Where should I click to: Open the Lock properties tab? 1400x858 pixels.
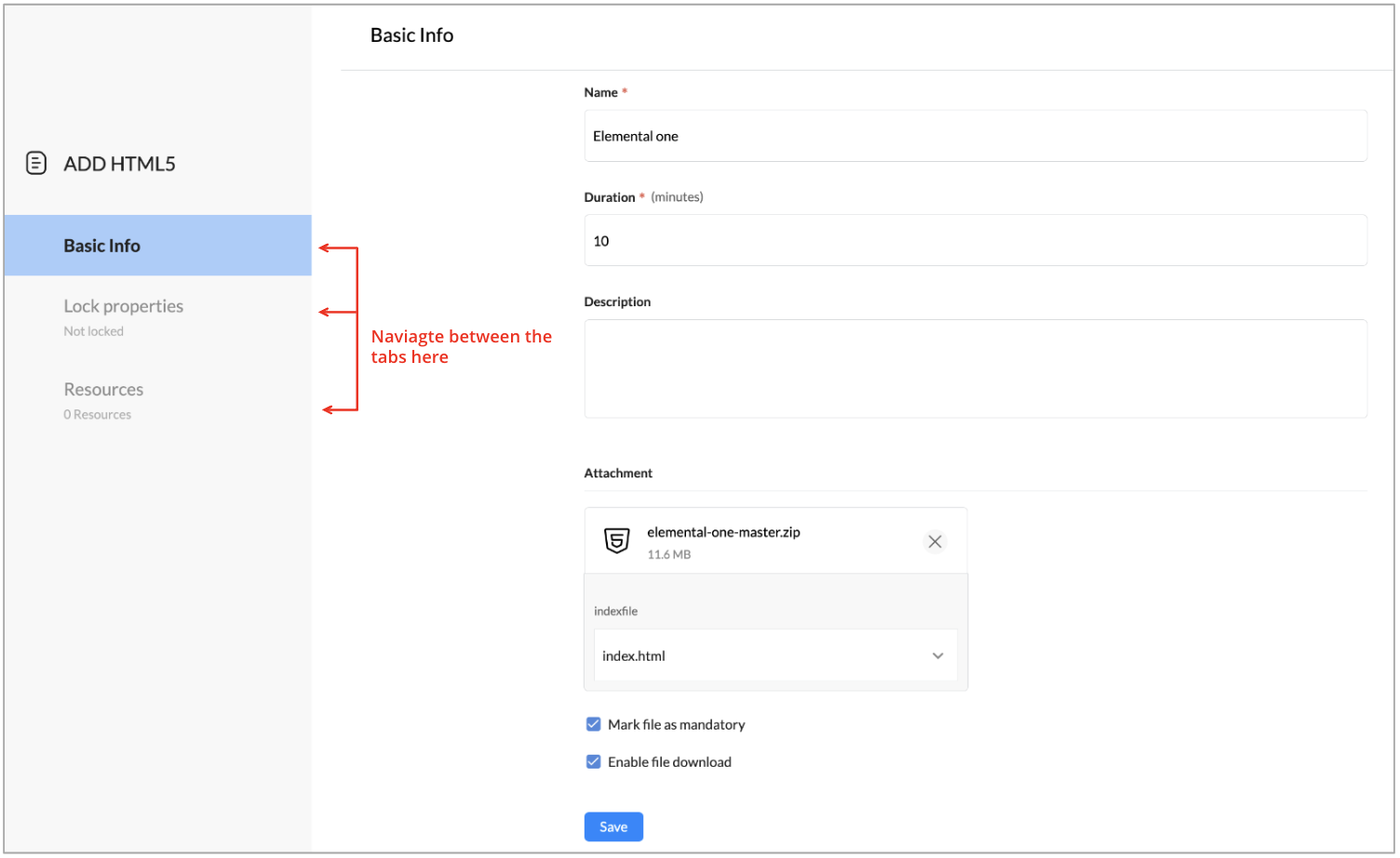point(123,306)
